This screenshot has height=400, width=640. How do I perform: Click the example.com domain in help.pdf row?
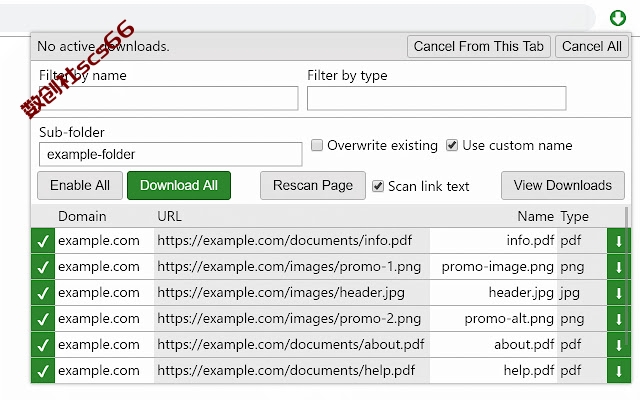tap(99, 371)
